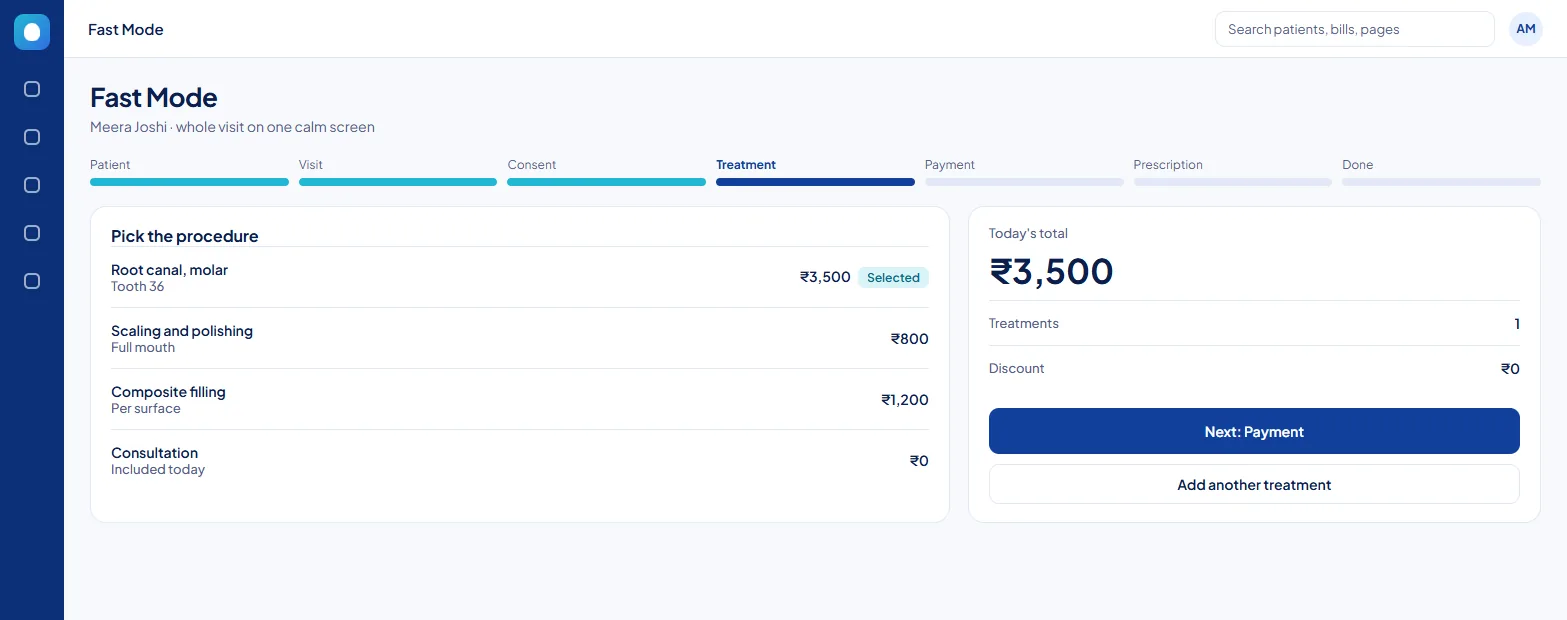Go to the Visit step
1567x620 pixels.
398,172
